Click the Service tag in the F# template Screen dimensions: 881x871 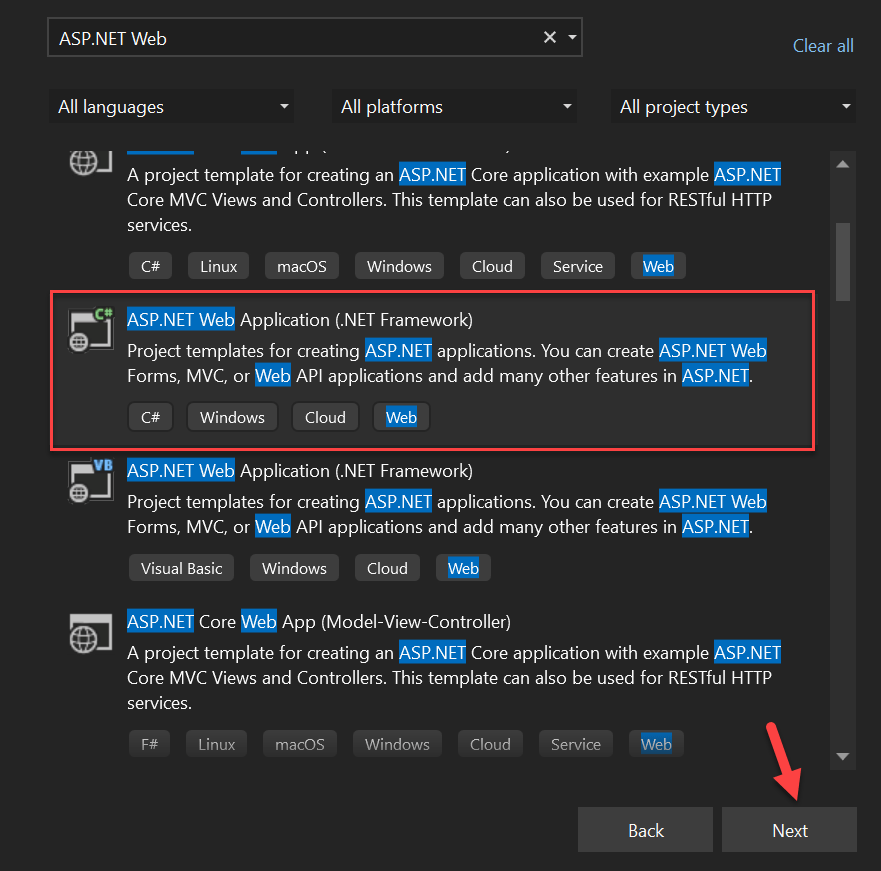point(575,744)
